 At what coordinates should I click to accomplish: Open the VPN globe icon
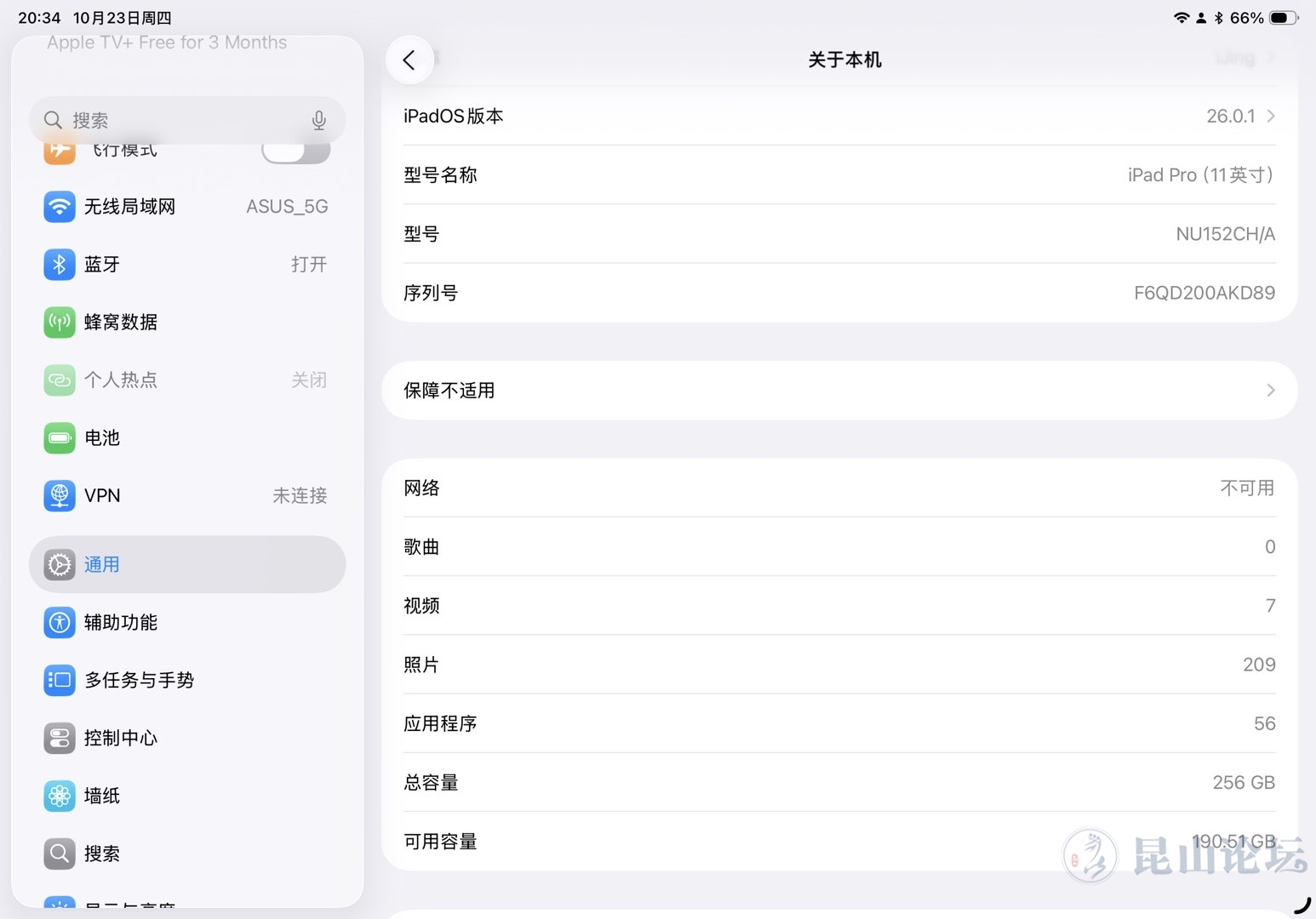click(x=59, y=496)
